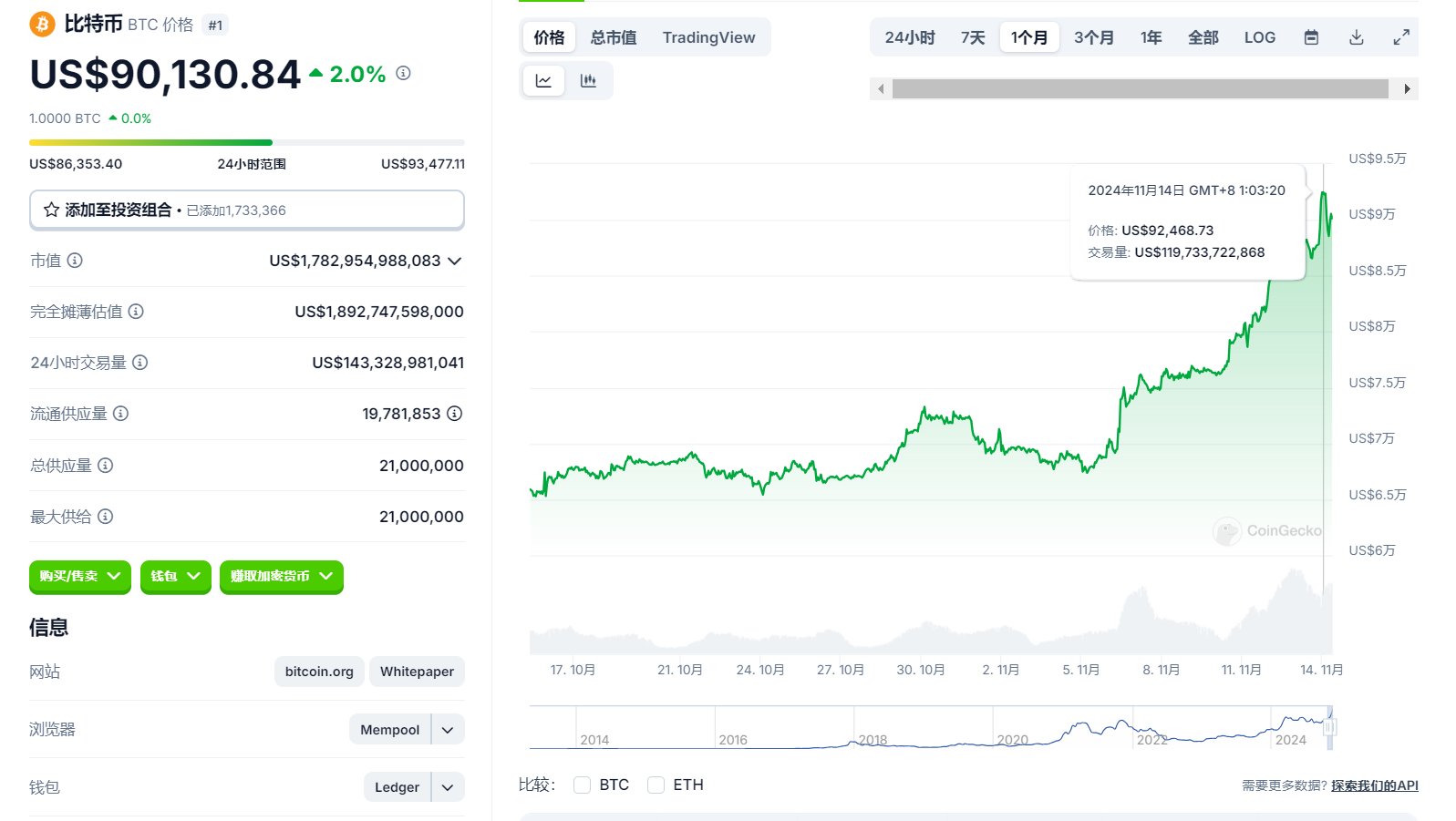Image resolution: width=1456 pixels, height=821 pixels.
Task: Show info tooltip for 市值
Action: tap(75, 261)
